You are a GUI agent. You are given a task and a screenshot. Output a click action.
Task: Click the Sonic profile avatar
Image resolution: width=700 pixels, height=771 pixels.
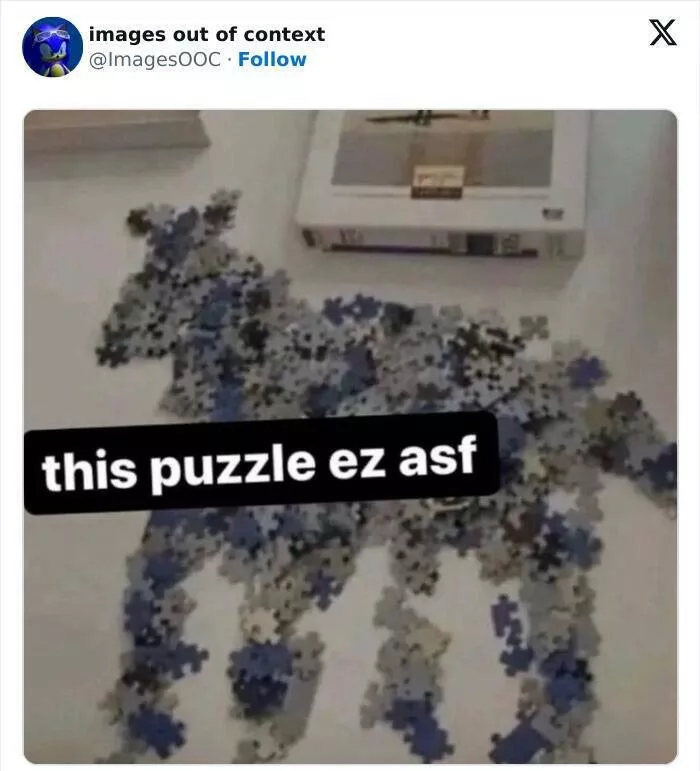(x=53, y=47)
